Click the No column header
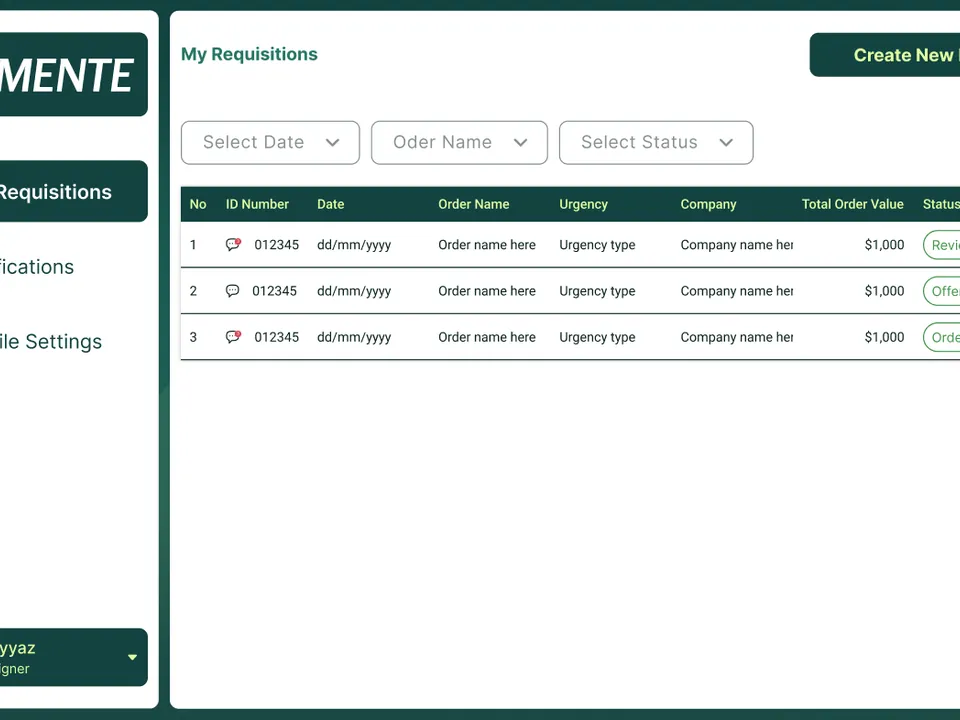 point(198,204)
